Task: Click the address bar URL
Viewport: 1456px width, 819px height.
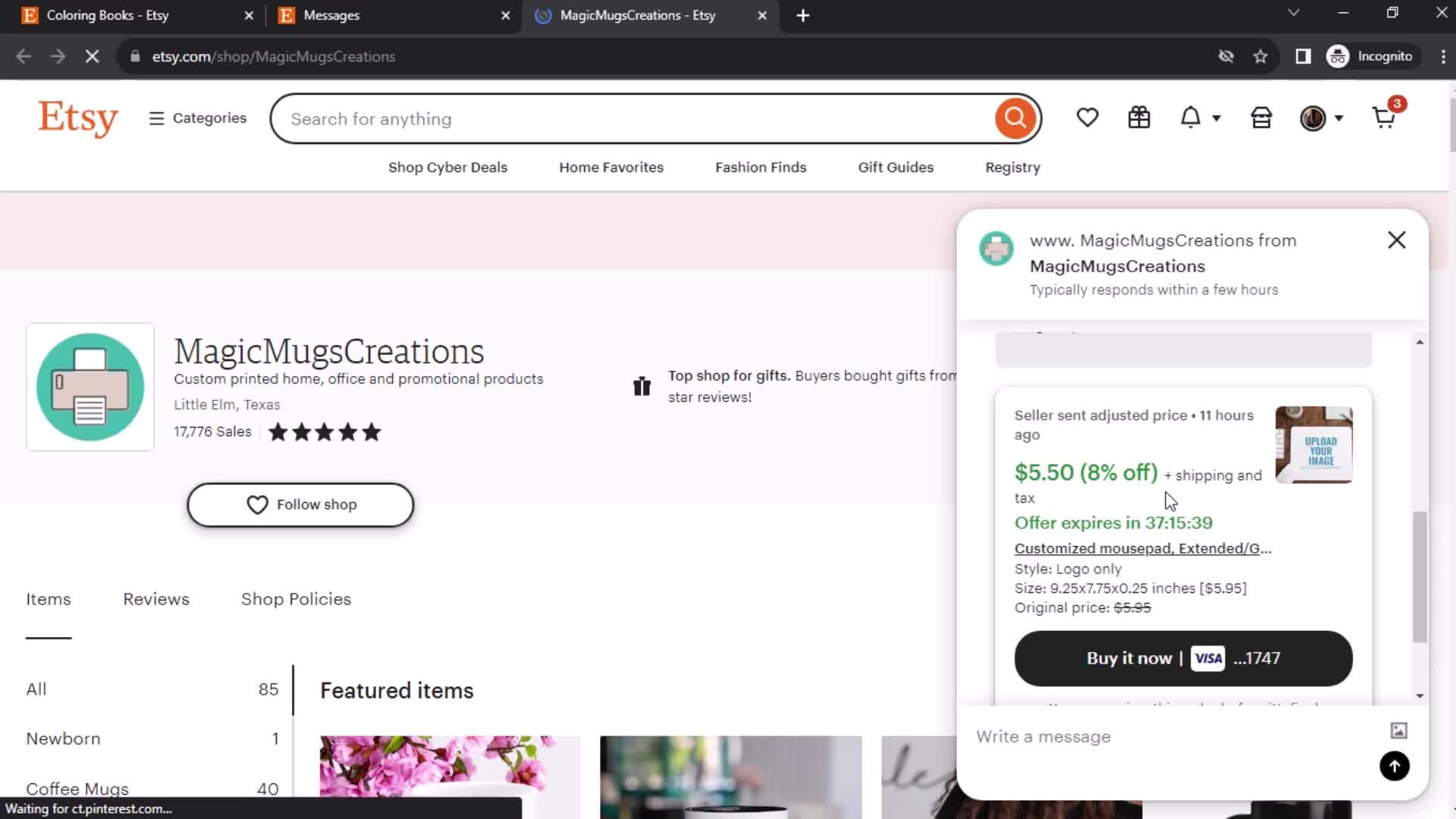Action: tap(273, 56)
